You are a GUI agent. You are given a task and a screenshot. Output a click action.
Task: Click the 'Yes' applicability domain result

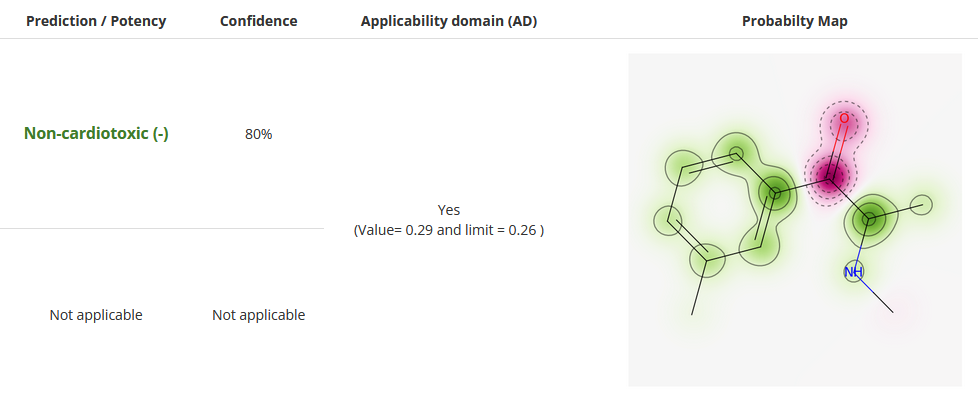pyautogui.click(x=448, y=210)
